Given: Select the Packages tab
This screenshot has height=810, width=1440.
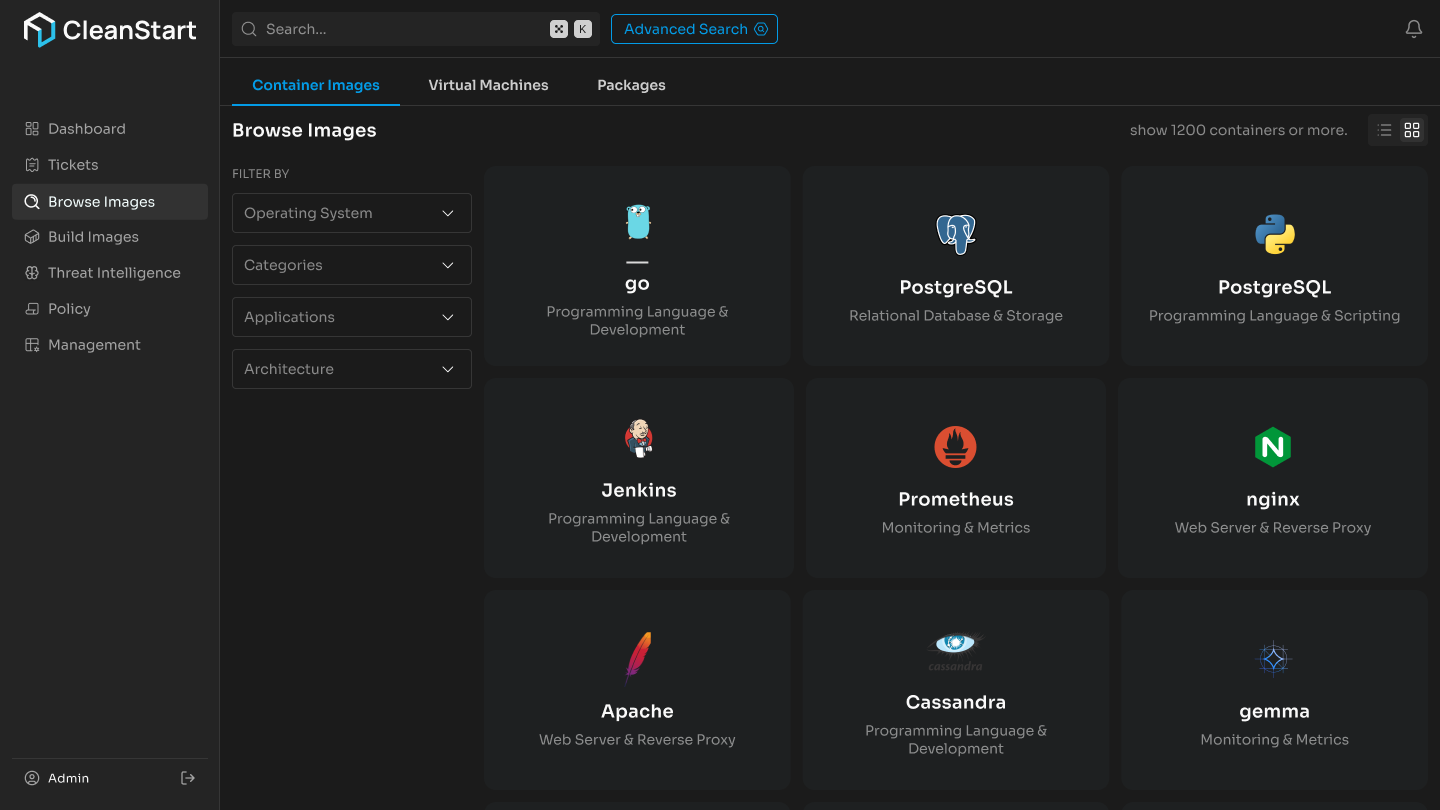Looking at the screenshot, I should point(631,85).
